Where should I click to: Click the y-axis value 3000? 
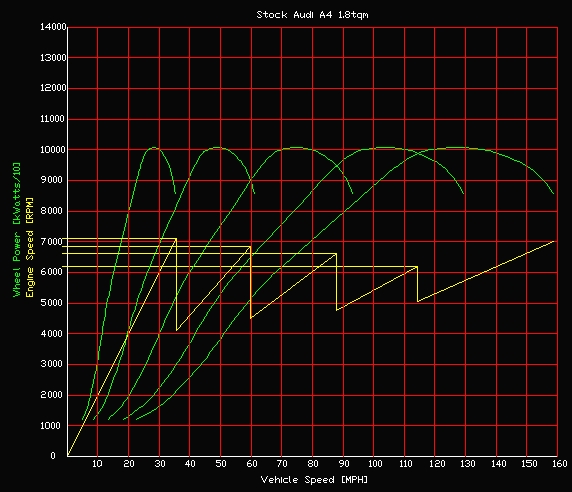(51, 364)
